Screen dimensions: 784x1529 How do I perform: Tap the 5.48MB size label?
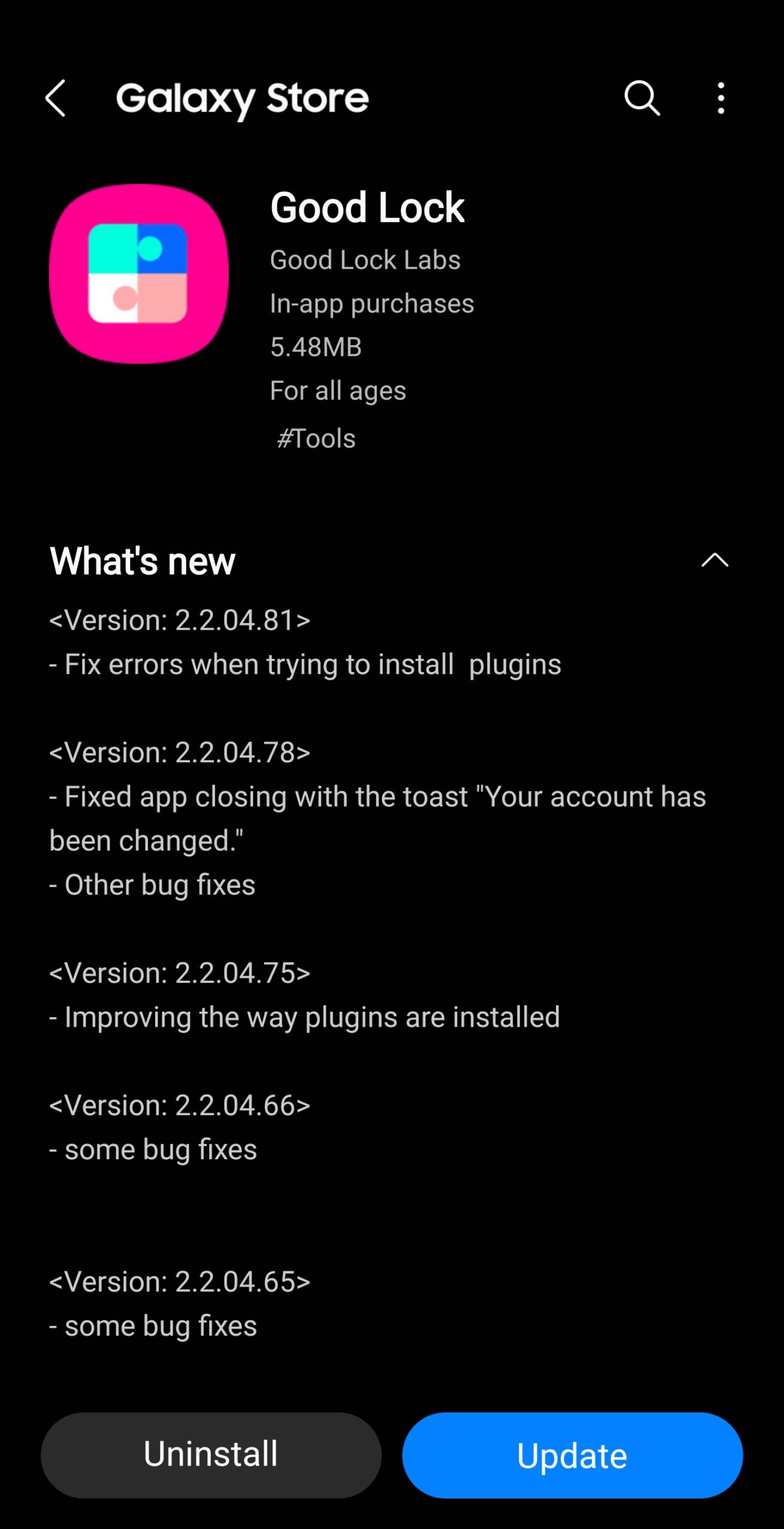pos(315,347)
